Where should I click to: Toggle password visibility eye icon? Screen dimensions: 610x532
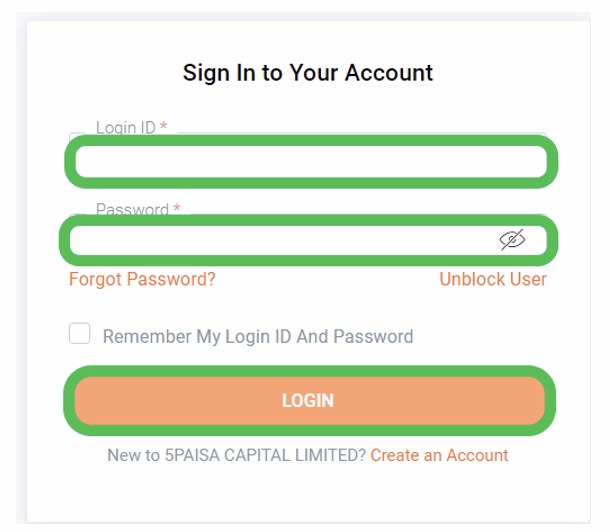(x=512, y=239)
